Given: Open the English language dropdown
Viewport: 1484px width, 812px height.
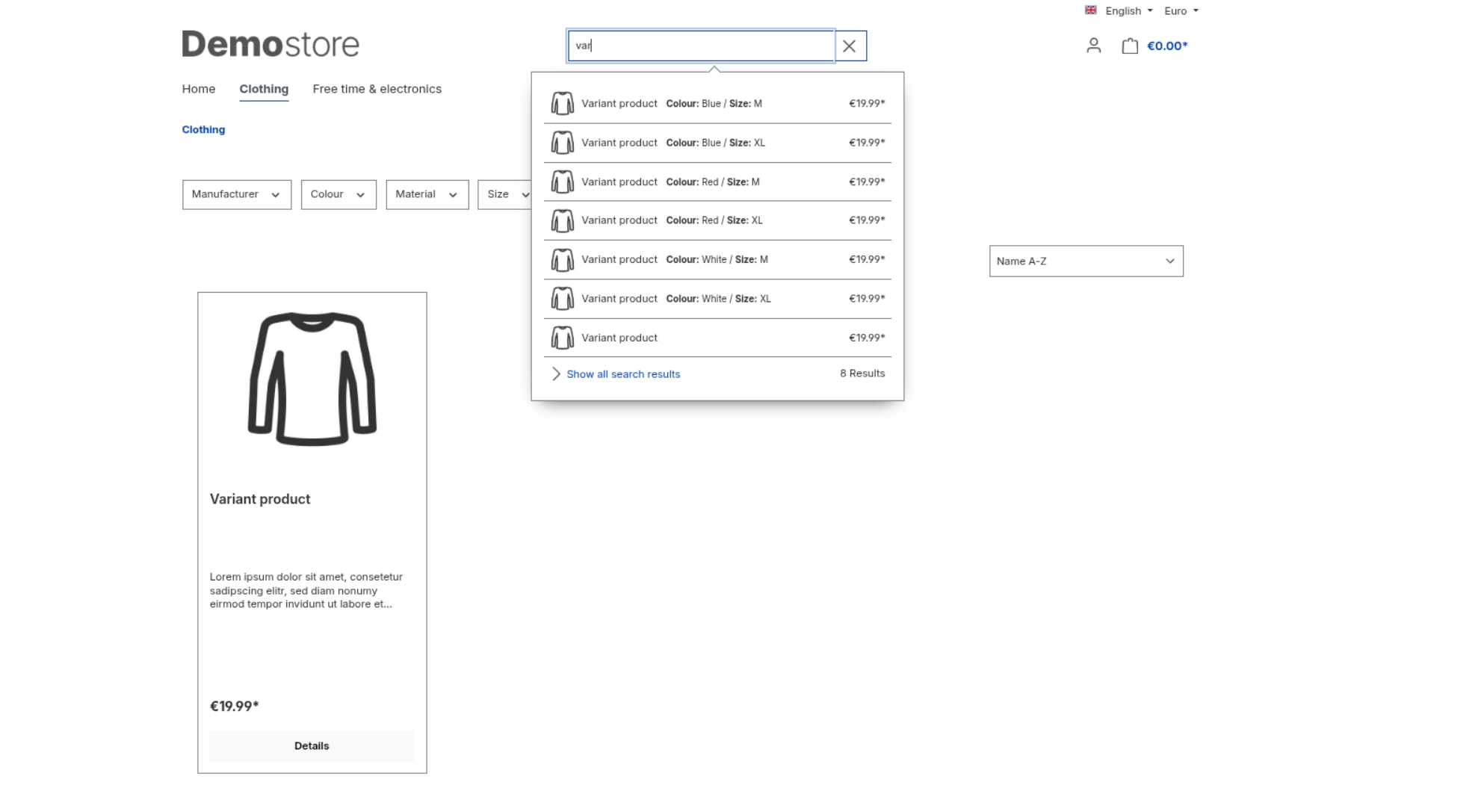Looking at the screenshot, I should 1128,10.
